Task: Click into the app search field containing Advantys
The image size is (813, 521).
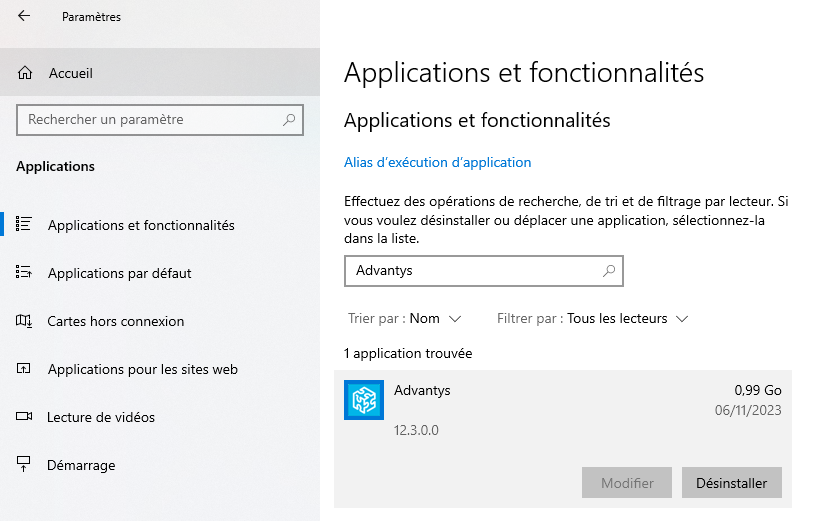Action: (470, 271)
